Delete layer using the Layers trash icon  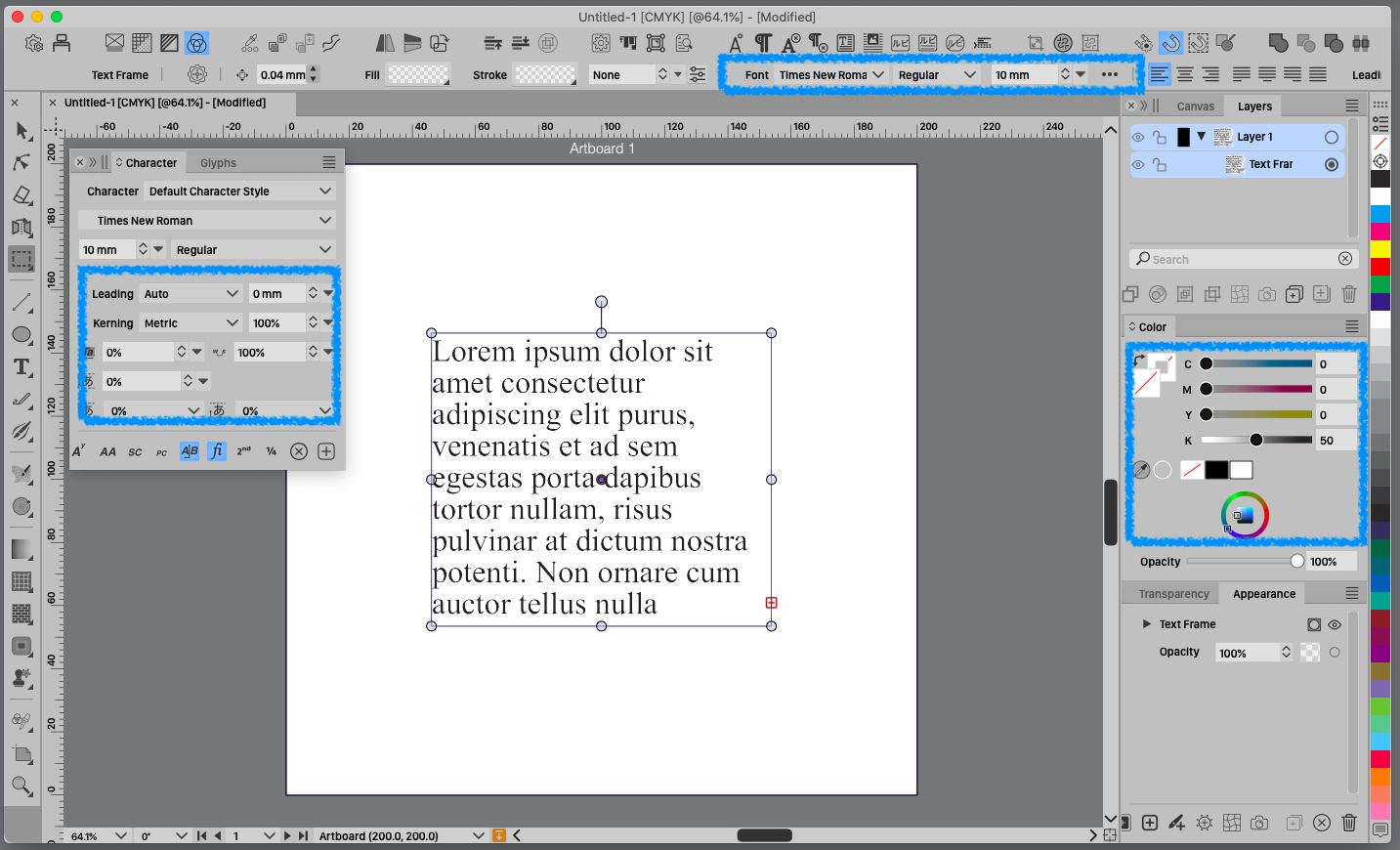[x=1349, y=294]
